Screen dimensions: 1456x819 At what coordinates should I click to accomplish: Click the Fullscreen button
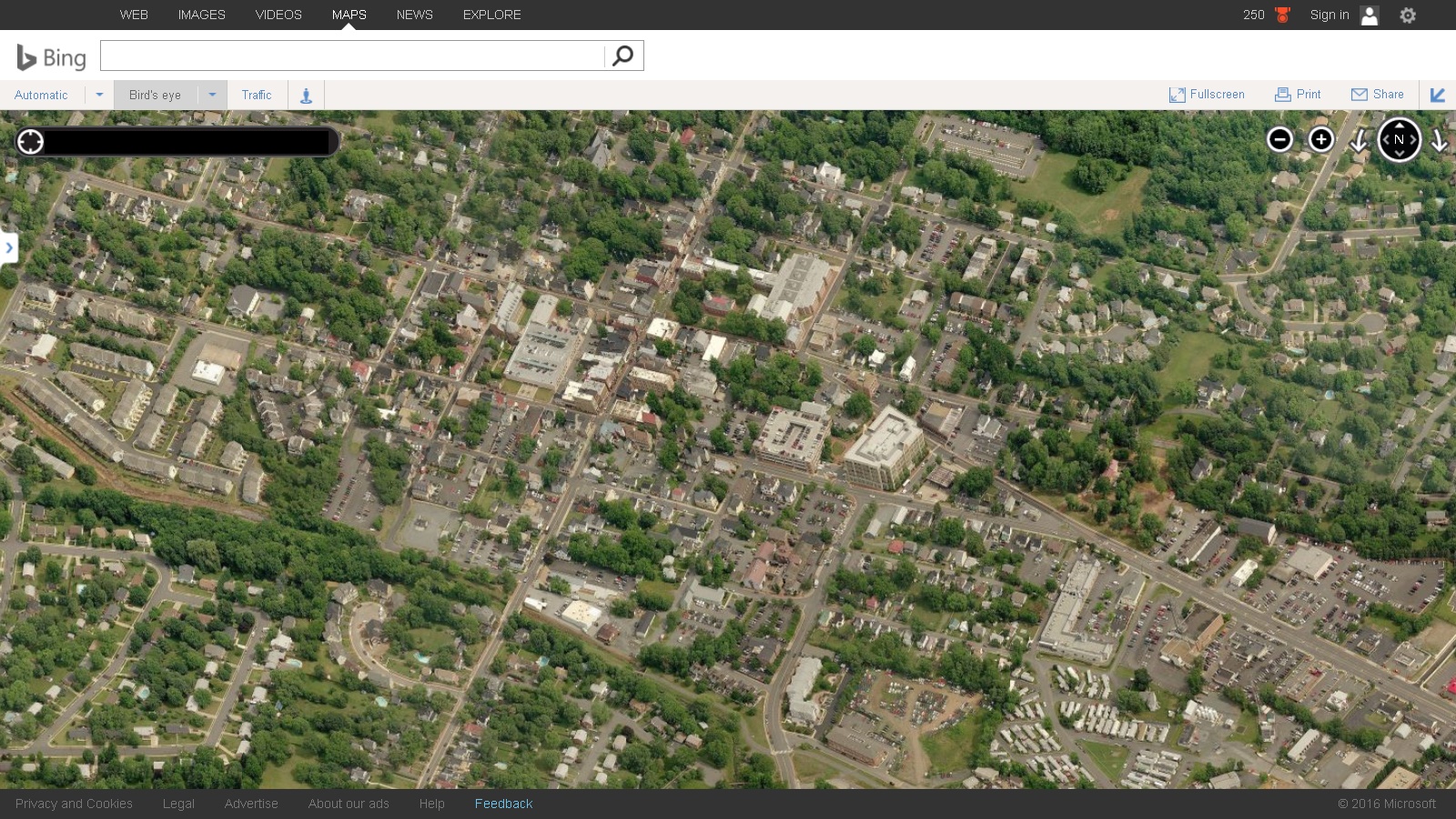click(x=1207, y=95)
